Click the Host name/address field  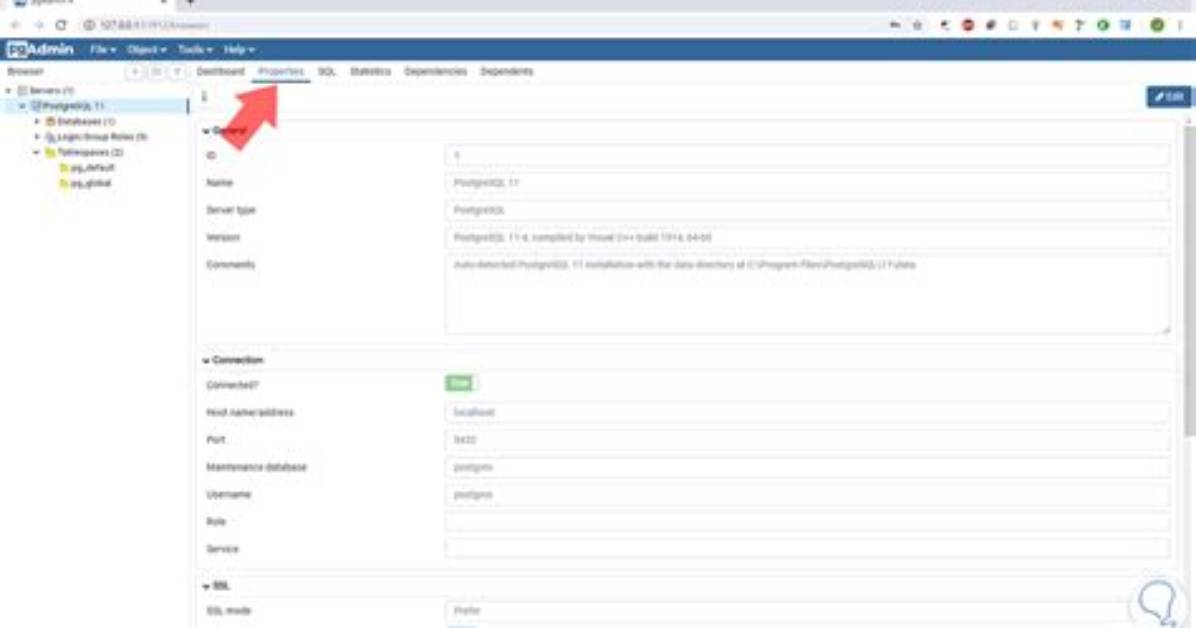807,412
